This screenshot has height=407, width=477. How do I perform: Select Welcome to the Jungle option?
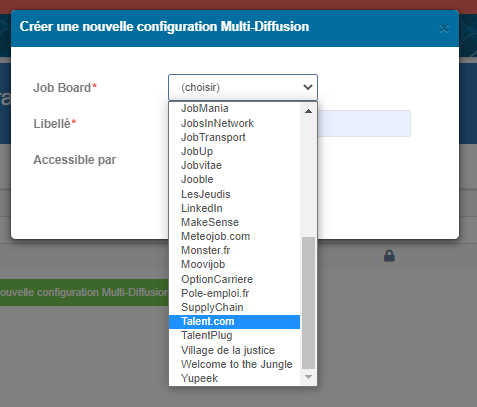[234, 364]
